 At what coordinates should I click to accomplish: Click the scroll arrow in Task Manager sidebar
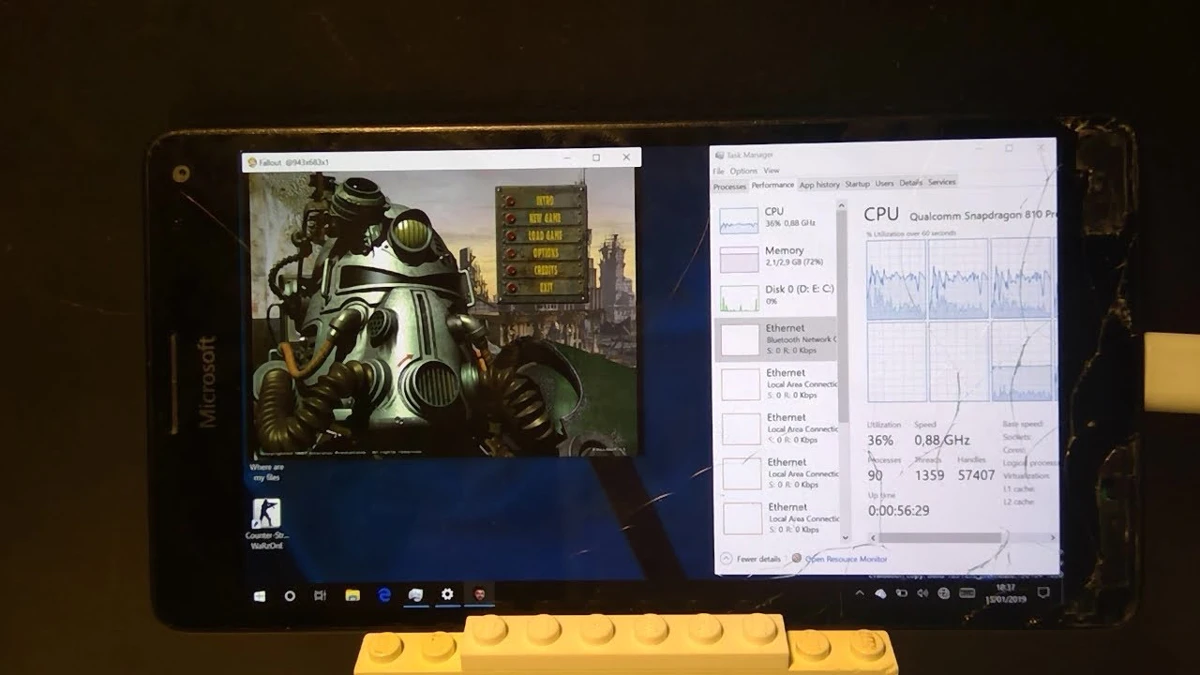click(842, 205)
